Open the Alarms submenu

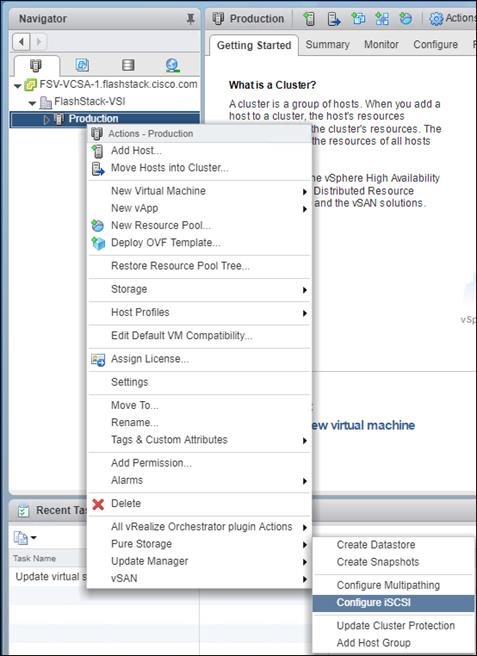(199, 481)
